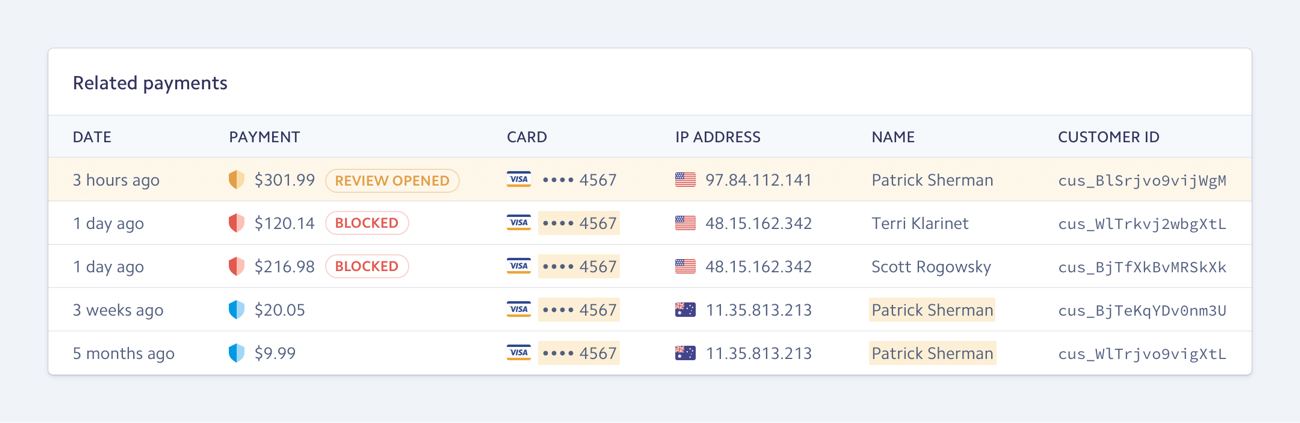Click the Visa card icon in the 3 hours ago row

(x=518, y=180)
